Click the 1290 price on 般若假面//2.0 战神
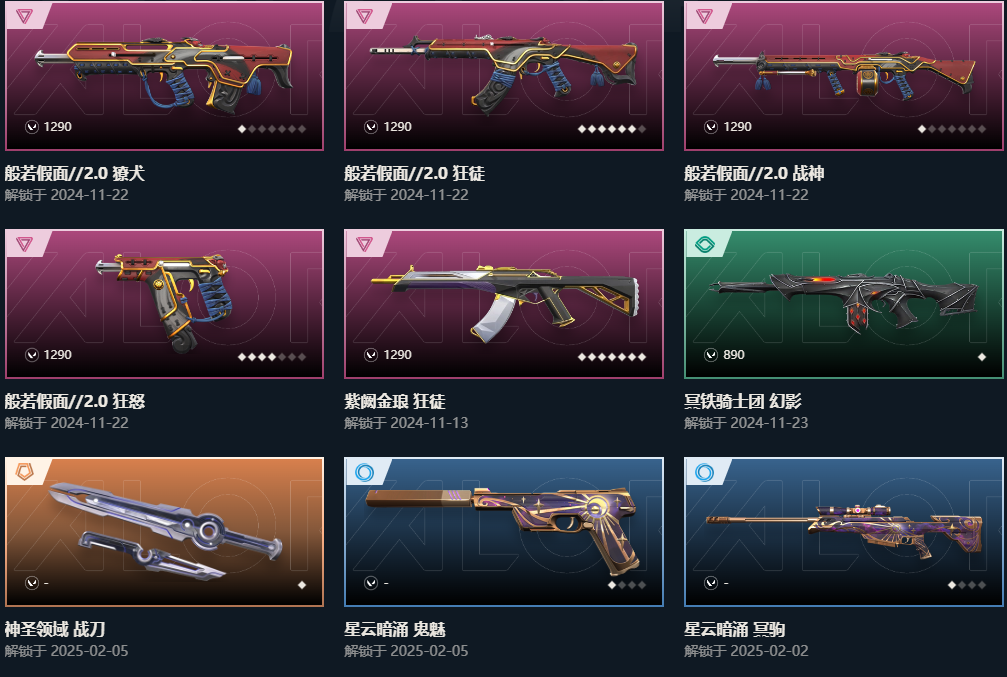 tap(737, 127)
